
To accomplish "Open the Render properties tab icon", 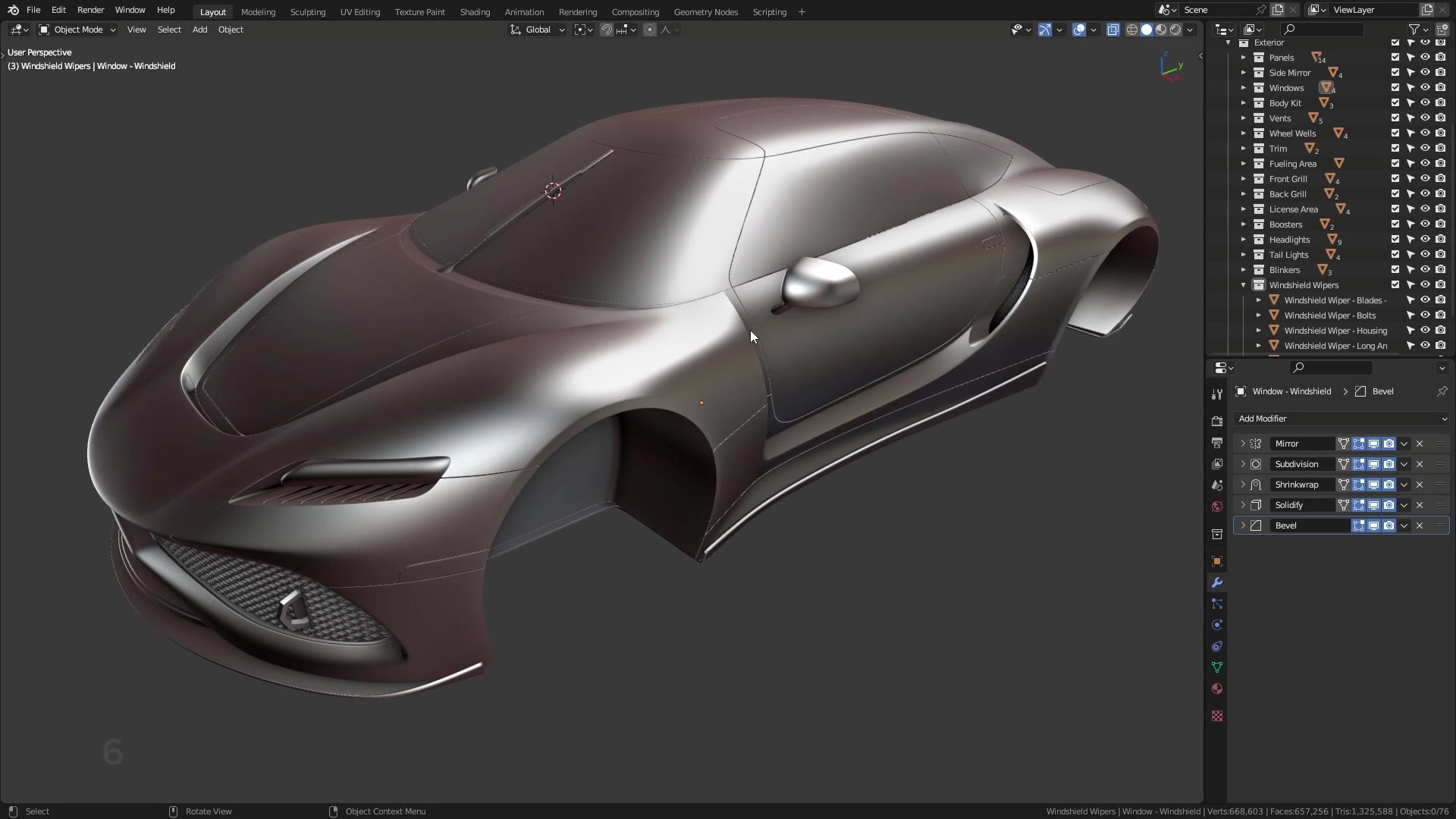I will [x=1217, y=421].
